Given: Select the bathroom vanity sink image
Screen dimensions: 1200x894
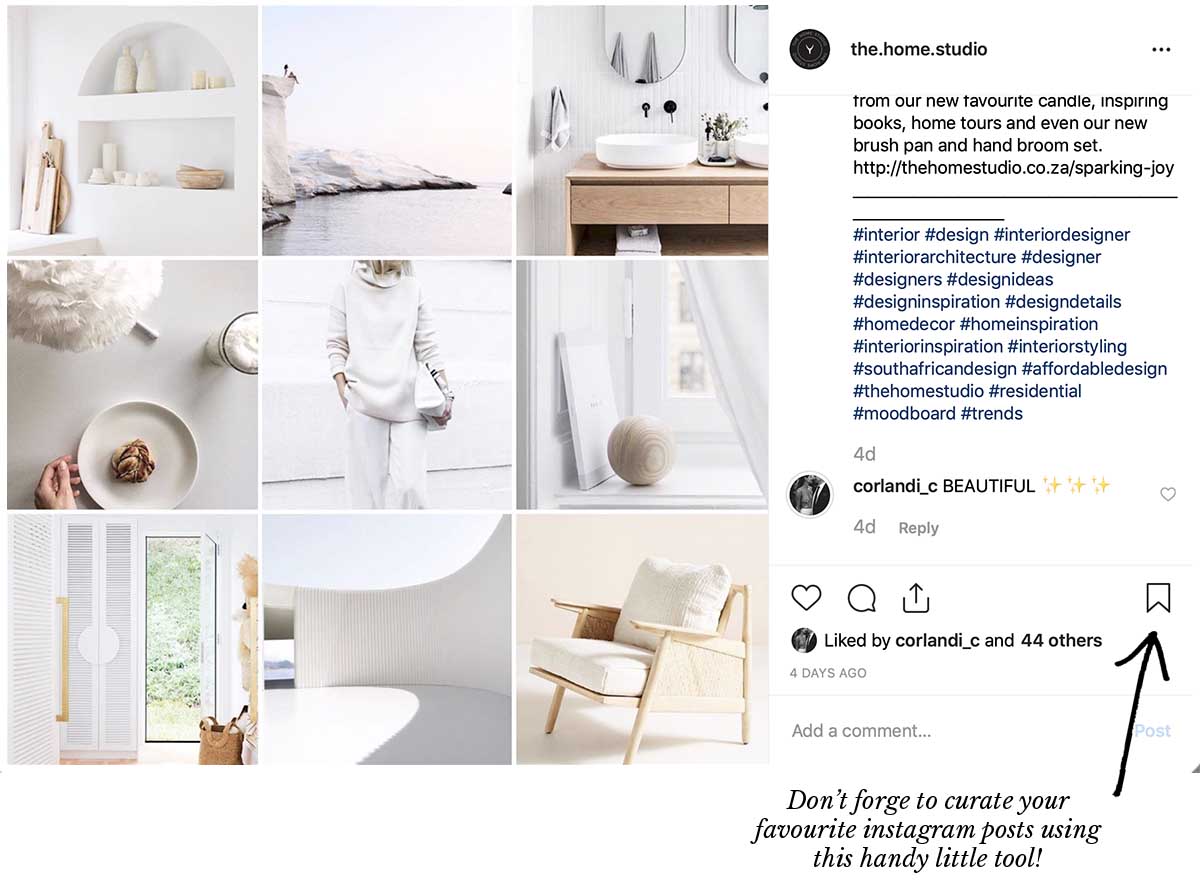Looking at the screenshot, I should click(642, 130).
